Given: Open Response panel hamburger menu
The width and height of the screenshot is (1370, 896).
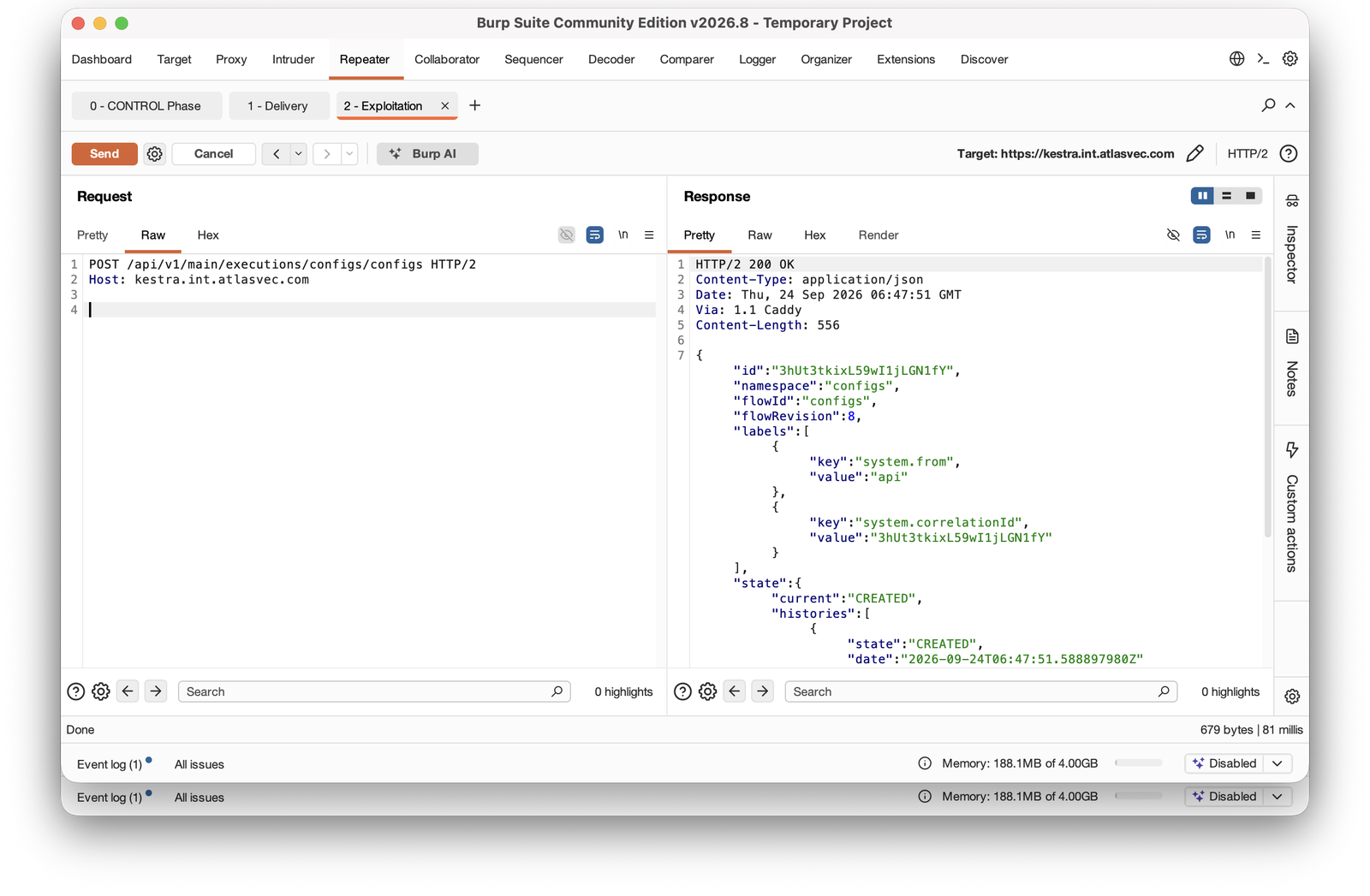Looking at the screenshot, I should 1256,234.
